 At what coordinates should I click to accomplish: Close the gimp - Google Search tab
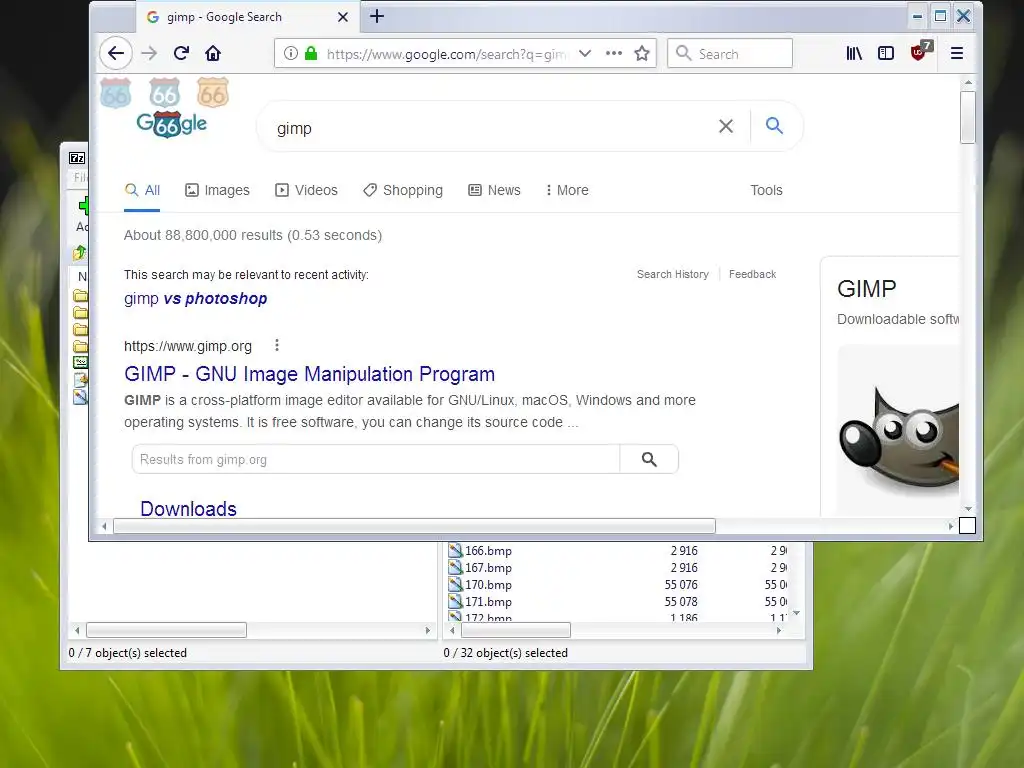343,17
